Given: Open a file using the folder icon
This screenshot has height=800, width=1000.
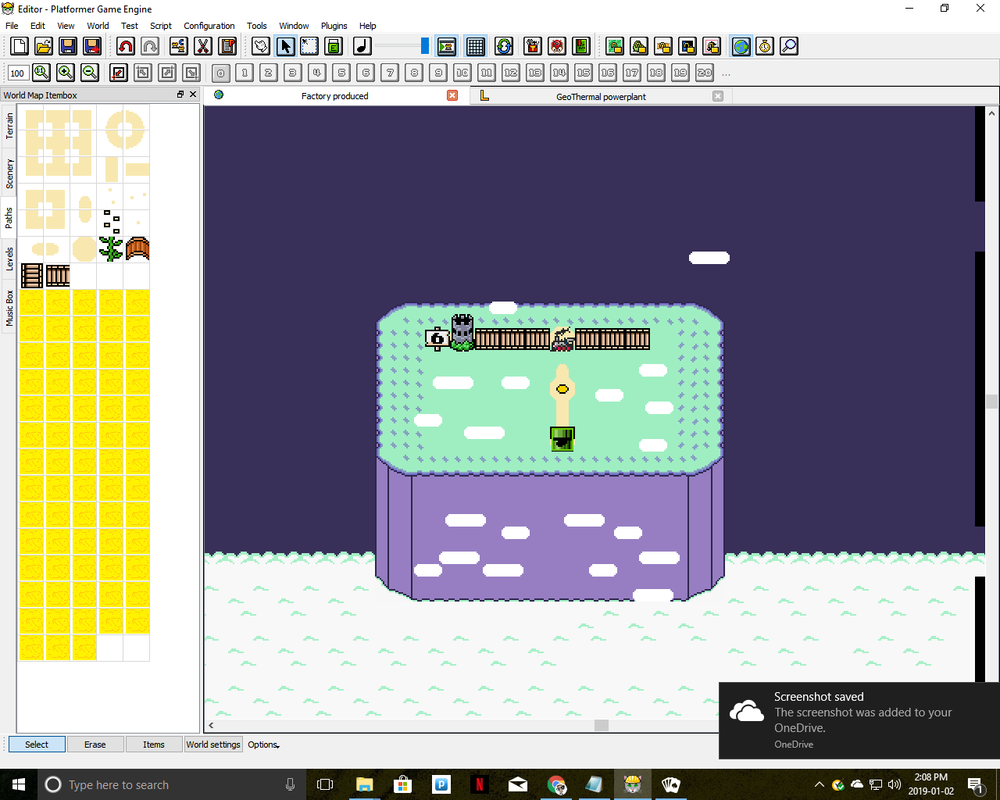Looking at the screenshot, I should tap(43, 46).
